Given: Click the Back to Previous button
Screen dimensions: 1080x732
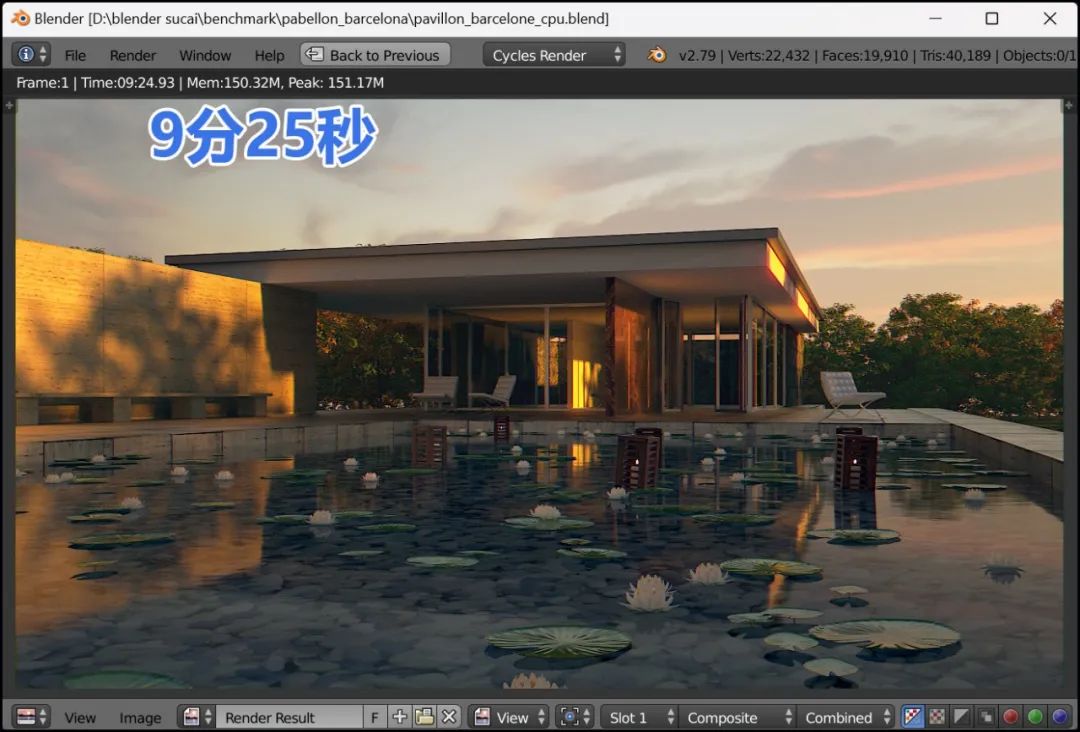Looking at the screenshot, I should [375, 55].
